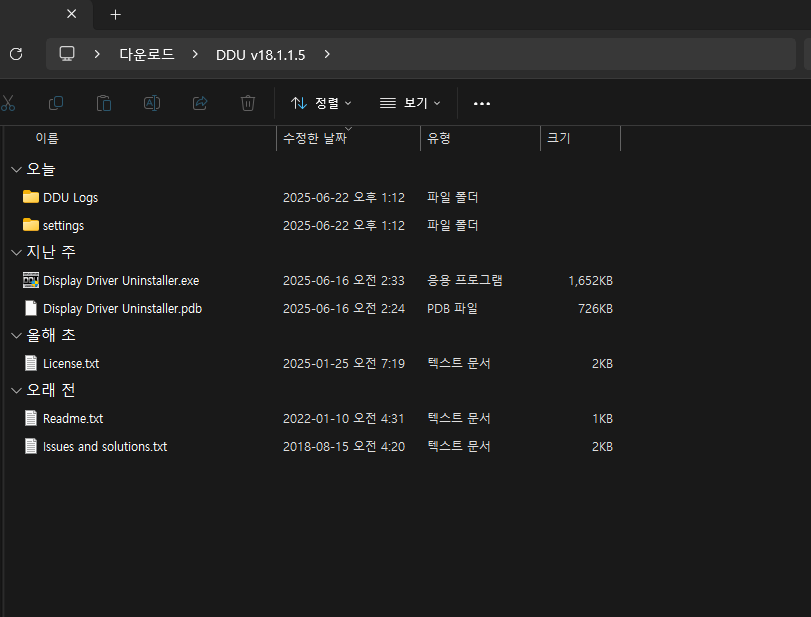Click the 1KB size of Readme.txt
The width and height of the screenshot is (811, 617).
click(603, 418)
